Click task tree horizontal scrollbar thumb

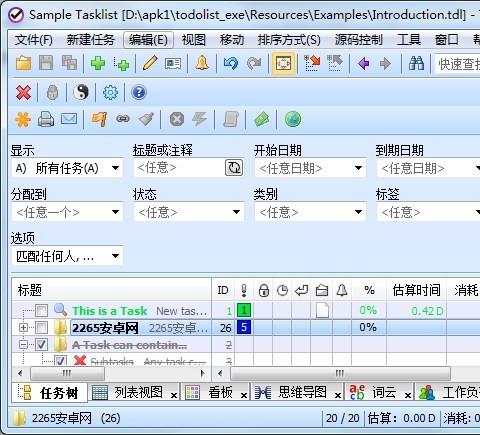coord(67,373)
